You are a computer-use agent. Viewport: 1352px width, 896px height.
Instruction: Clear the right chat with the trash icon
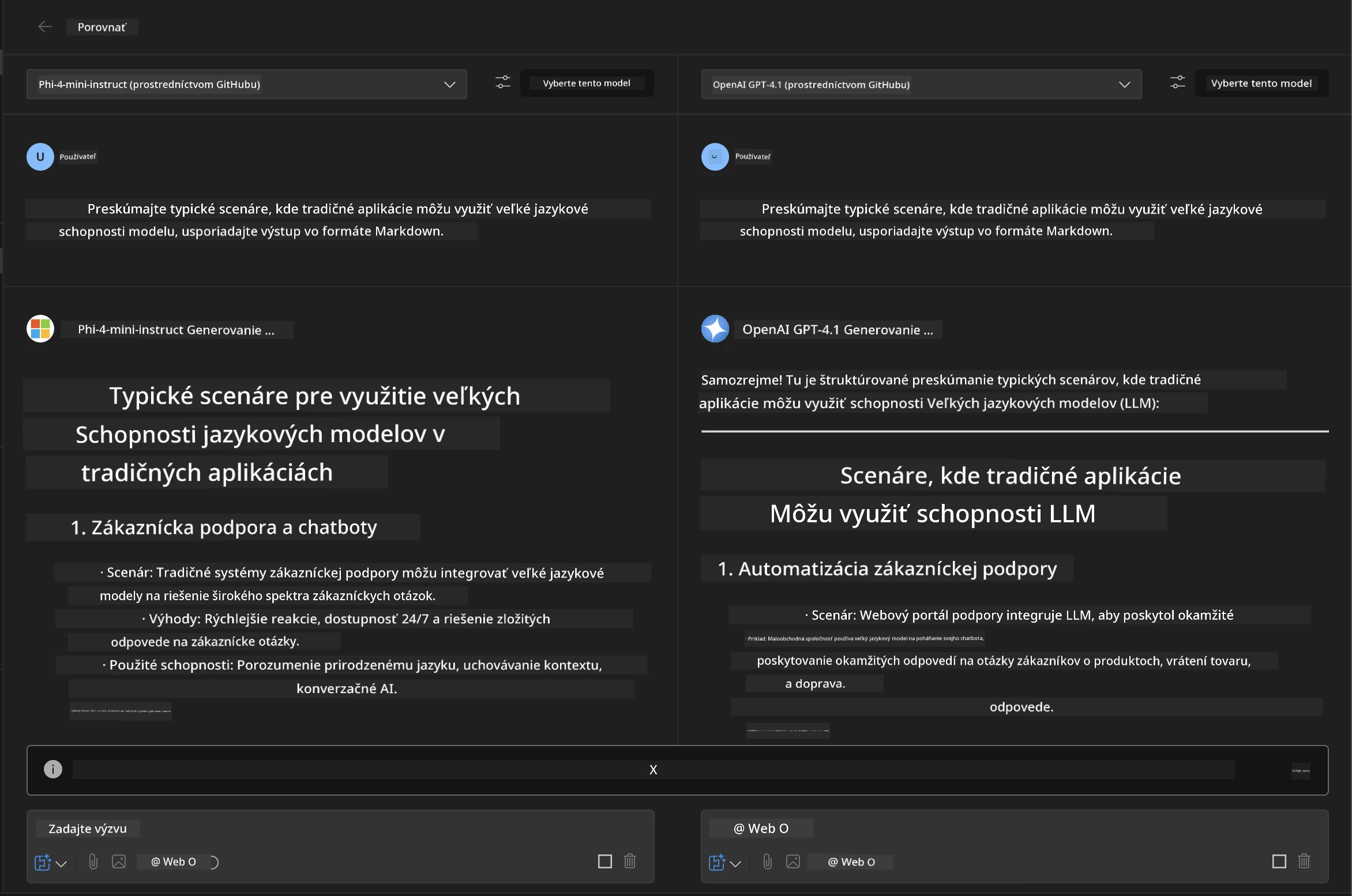pos(1304,861)
